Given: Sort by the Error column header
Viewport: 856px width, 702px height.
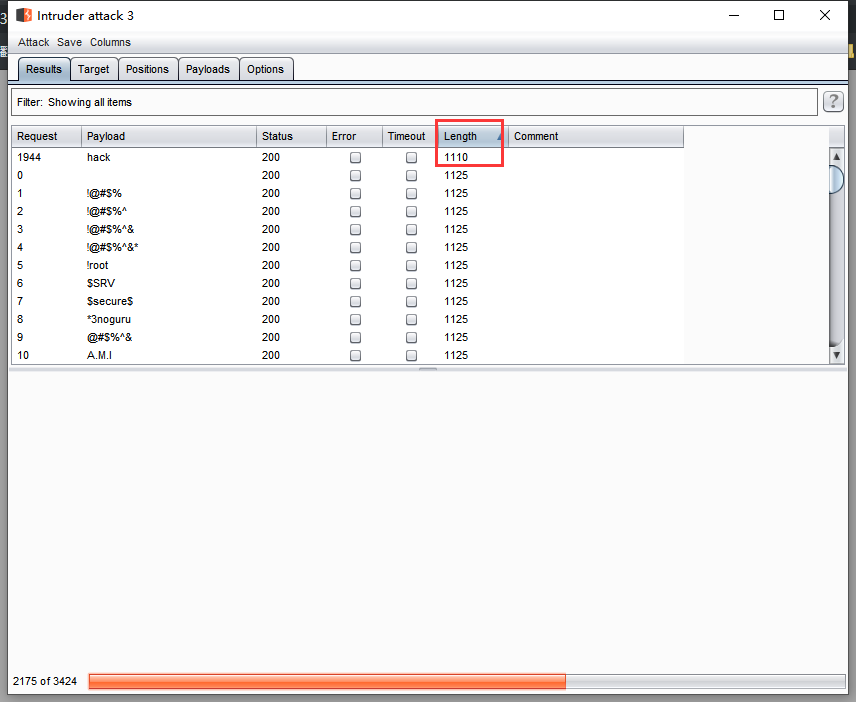Looking at the screenshot, I should pos(354,136).
